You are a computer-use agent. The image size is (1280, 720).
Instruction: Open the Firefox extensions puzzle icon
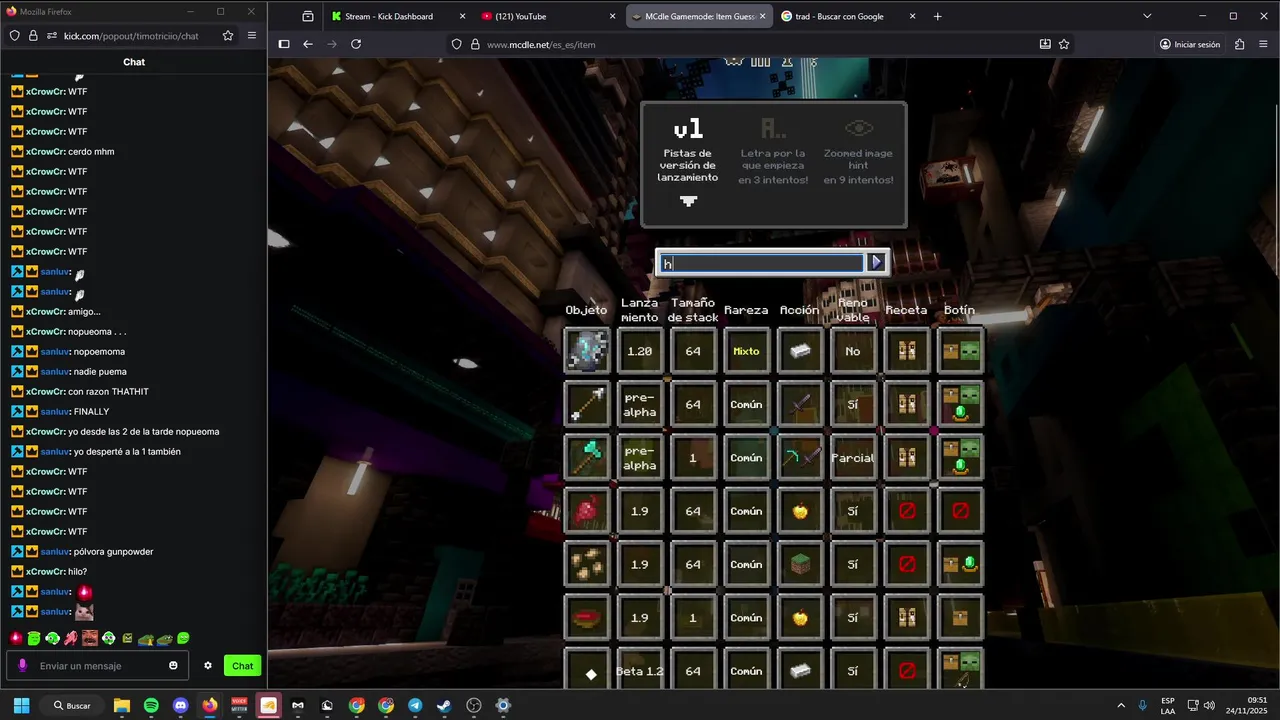tap(1239, 44)
